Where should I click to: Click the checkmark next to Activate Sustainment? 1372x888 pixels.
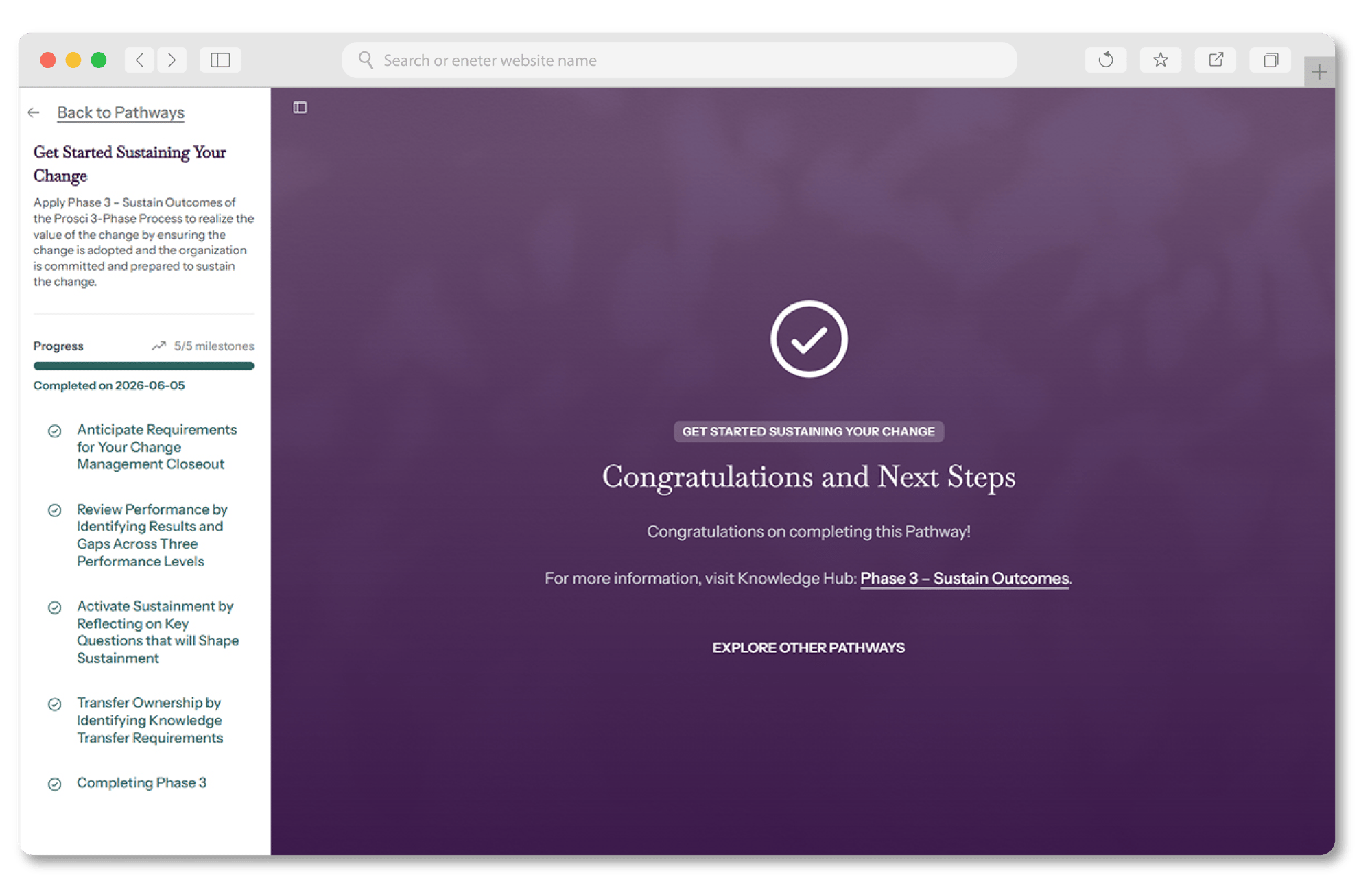pyautogui.click(x=55, y=608)
